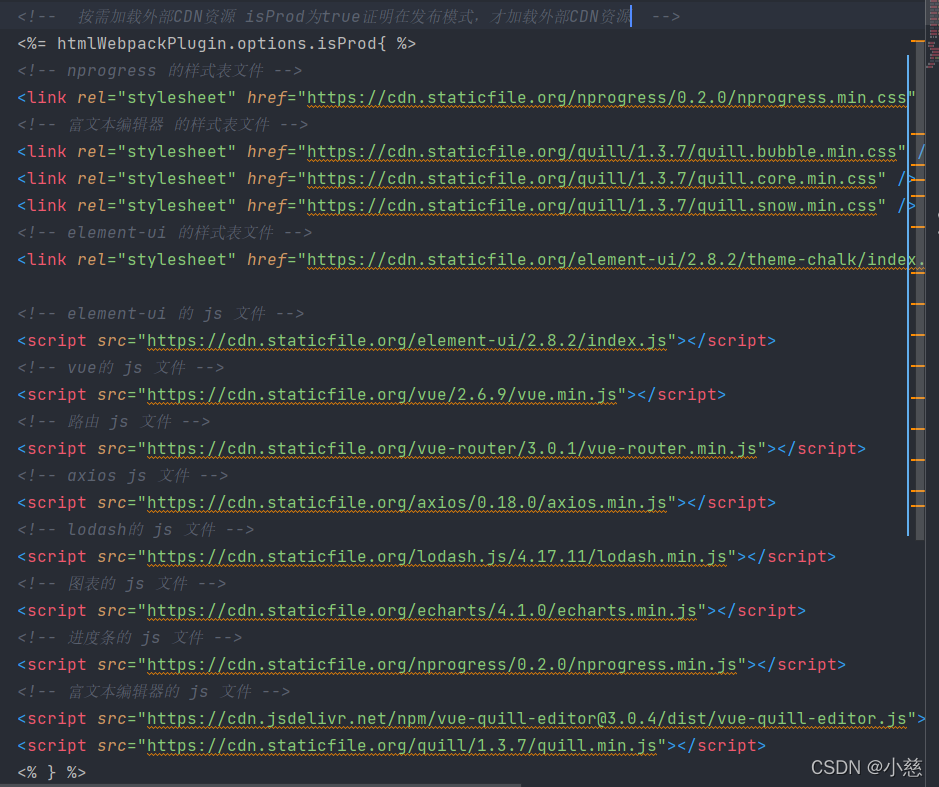Click the top comment about 按需加载外部CDN资源
This screenshot has height=787, width=939.
349,17
